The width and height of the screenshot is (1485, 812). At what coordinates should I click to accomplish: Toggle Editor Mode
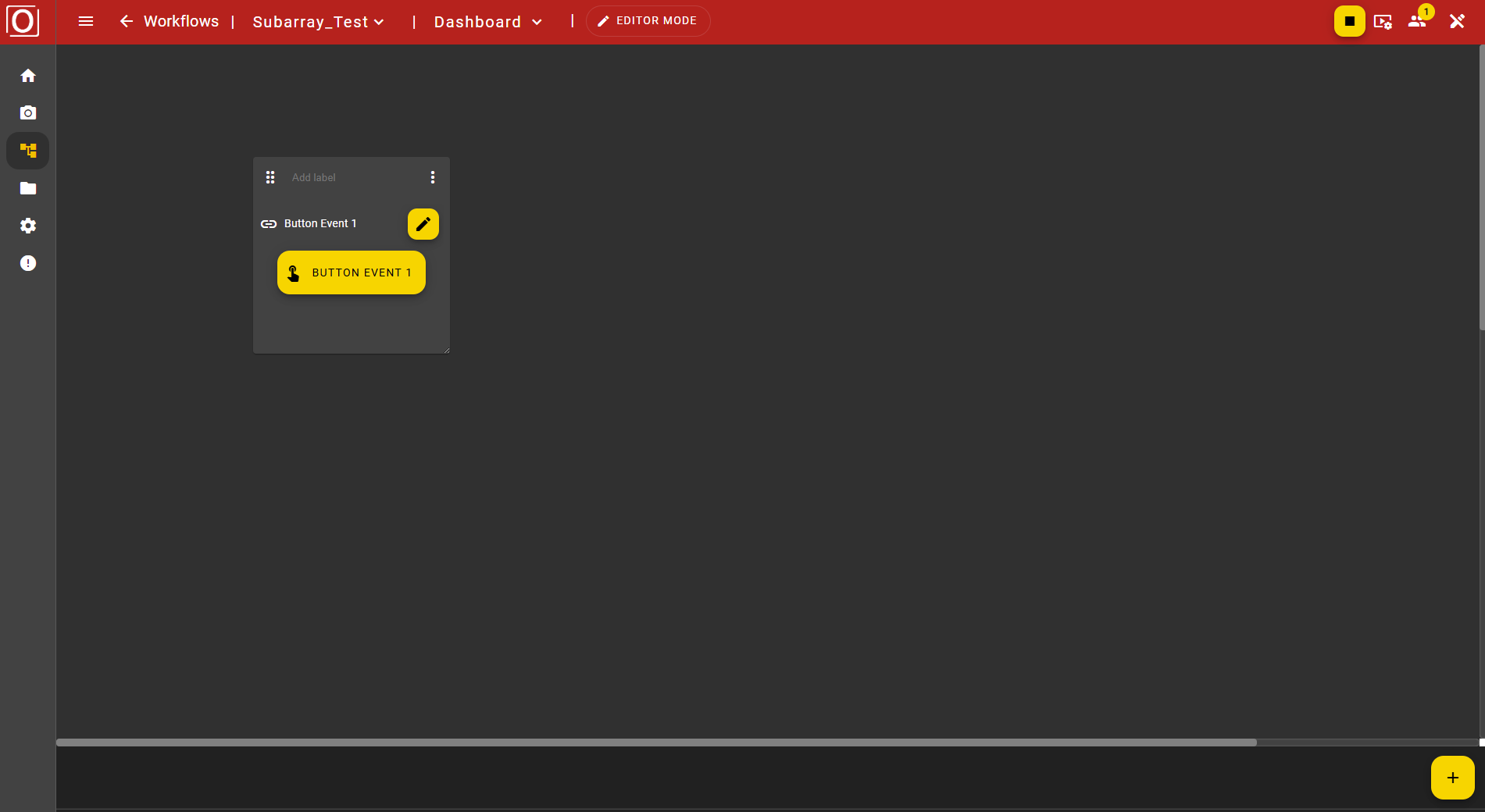pyautogui.click(x=648, y=21)
